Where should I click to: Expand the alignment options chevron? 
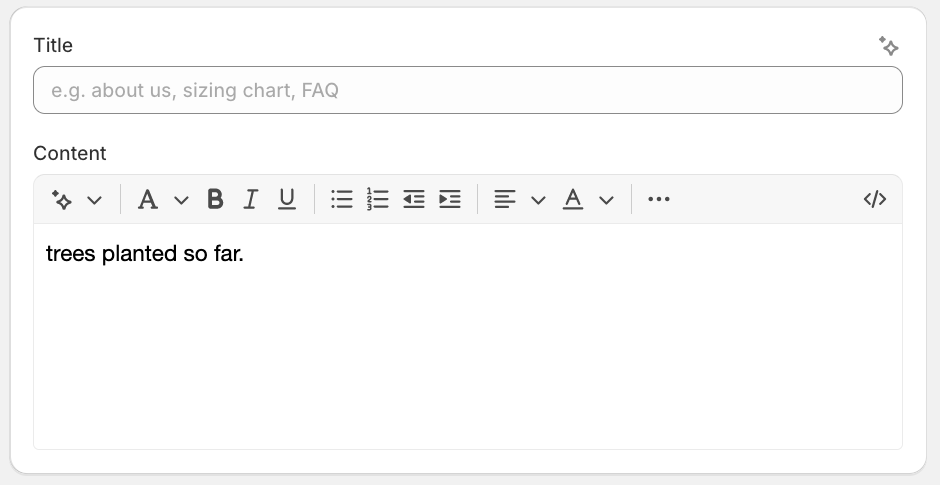point(538,200)
